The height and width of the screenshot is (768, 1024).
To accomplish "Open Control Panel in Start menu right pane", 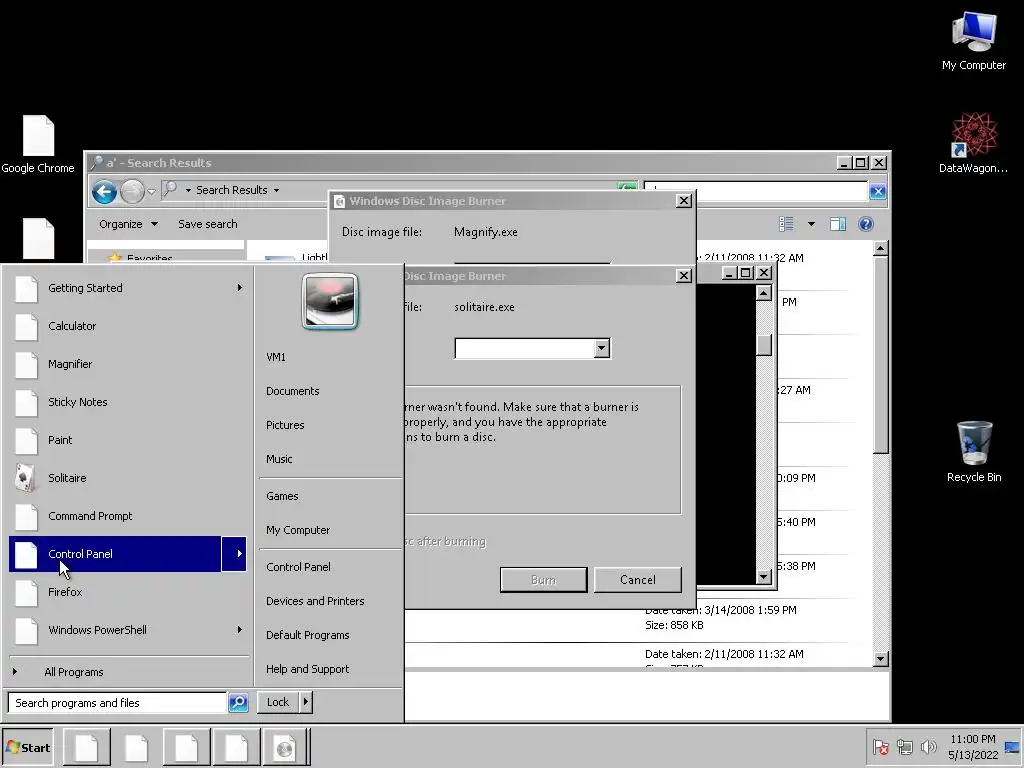I will (x=298, y=567).
